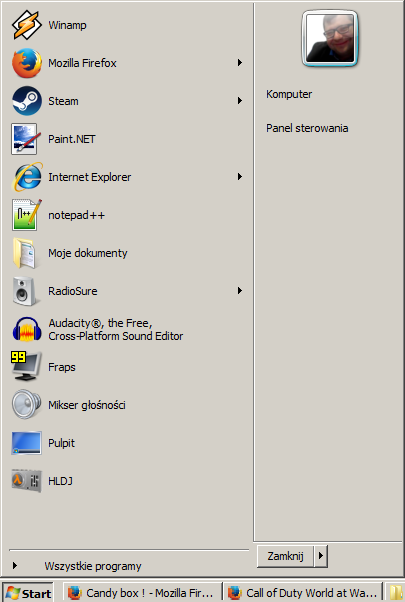Click the Moje dokumenty folder icon
Viewport: 405px width, 602px height.
click(25, 253)
